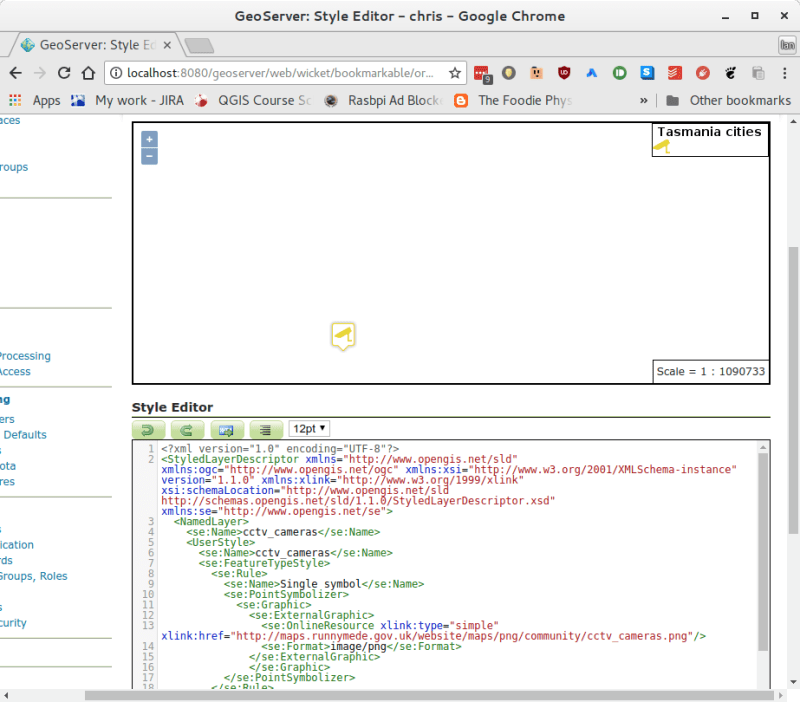Insert image button in Style Editor toolbar

click(x=227, y=430)
